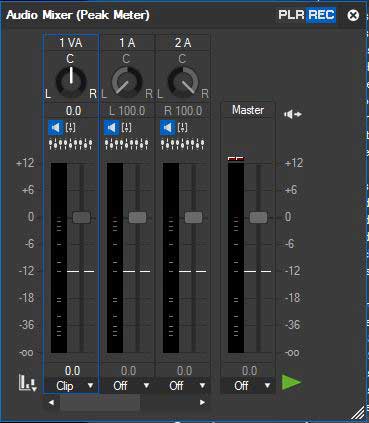The width and height of the screenshot is (369, 423).
Task: Select the 1 A track header
Action: [127, 43]
